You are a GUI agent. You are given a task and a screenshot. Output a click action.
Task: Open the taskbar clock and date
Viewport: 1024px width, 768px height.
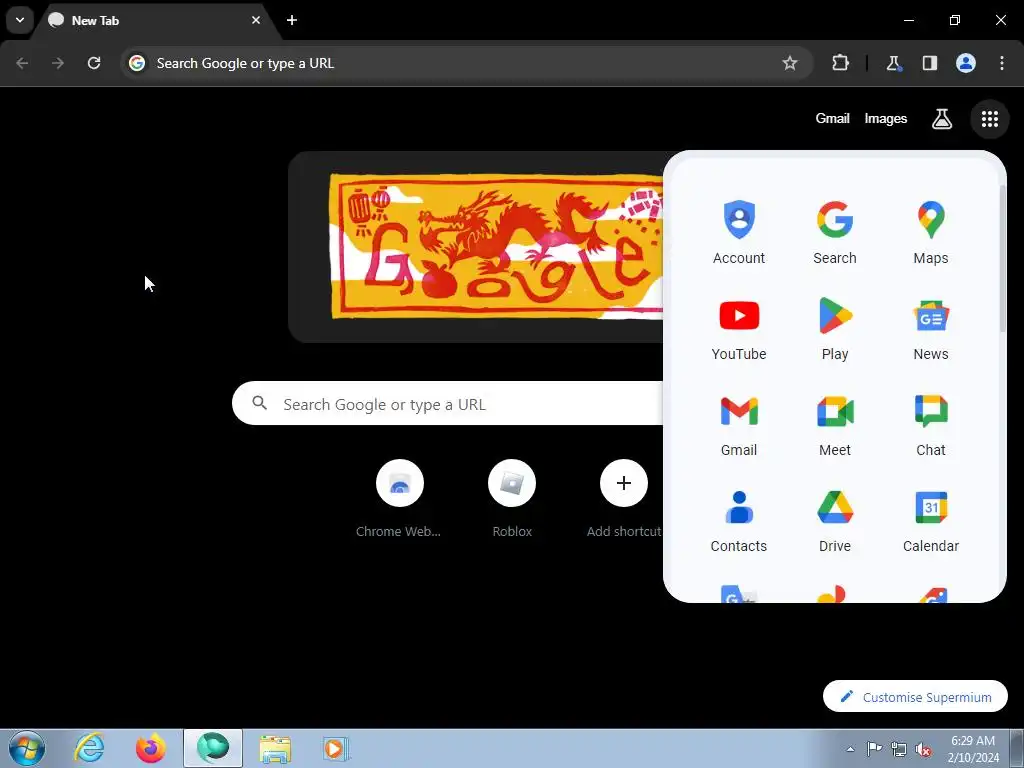(x=973, y=749)
